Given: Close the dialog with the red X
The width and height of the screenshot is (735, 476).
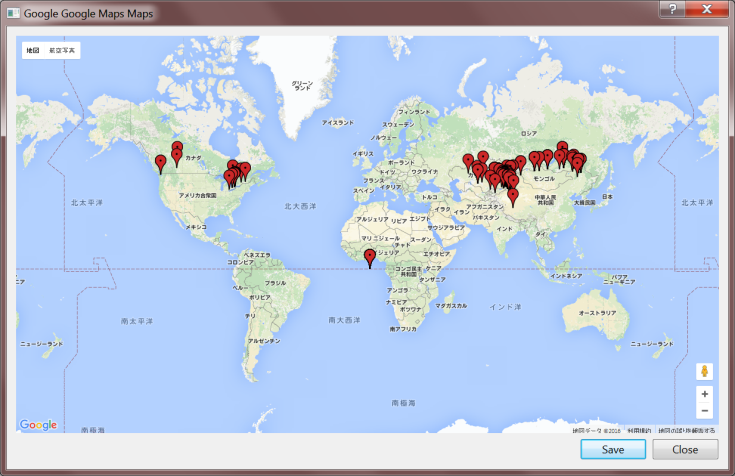Looking at the screenshot, I should click(x=708, y=9).
